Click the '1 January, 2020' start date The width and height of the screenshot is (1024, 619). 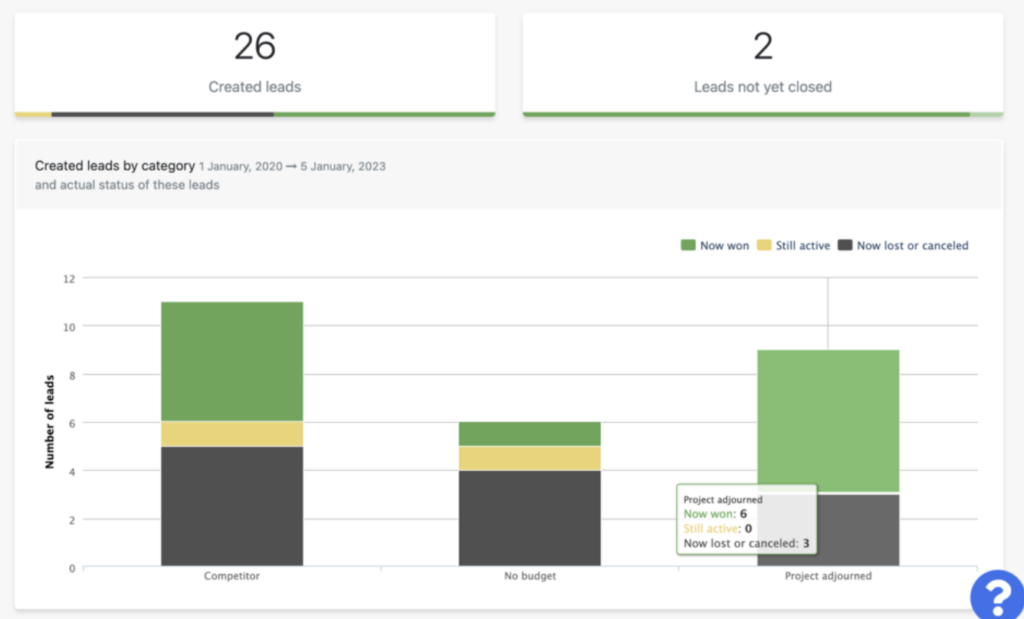point(241,167)
